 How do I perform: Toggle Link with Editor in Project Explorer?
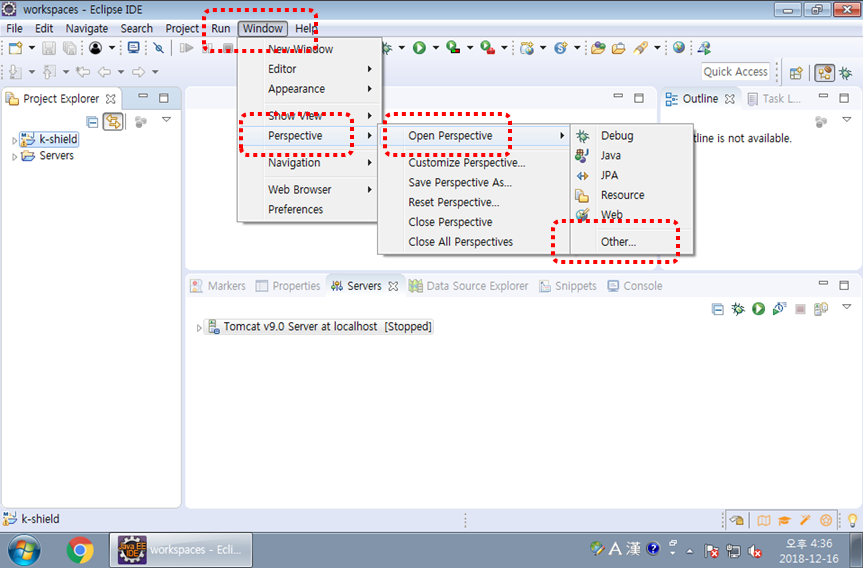tap(113, 122)
